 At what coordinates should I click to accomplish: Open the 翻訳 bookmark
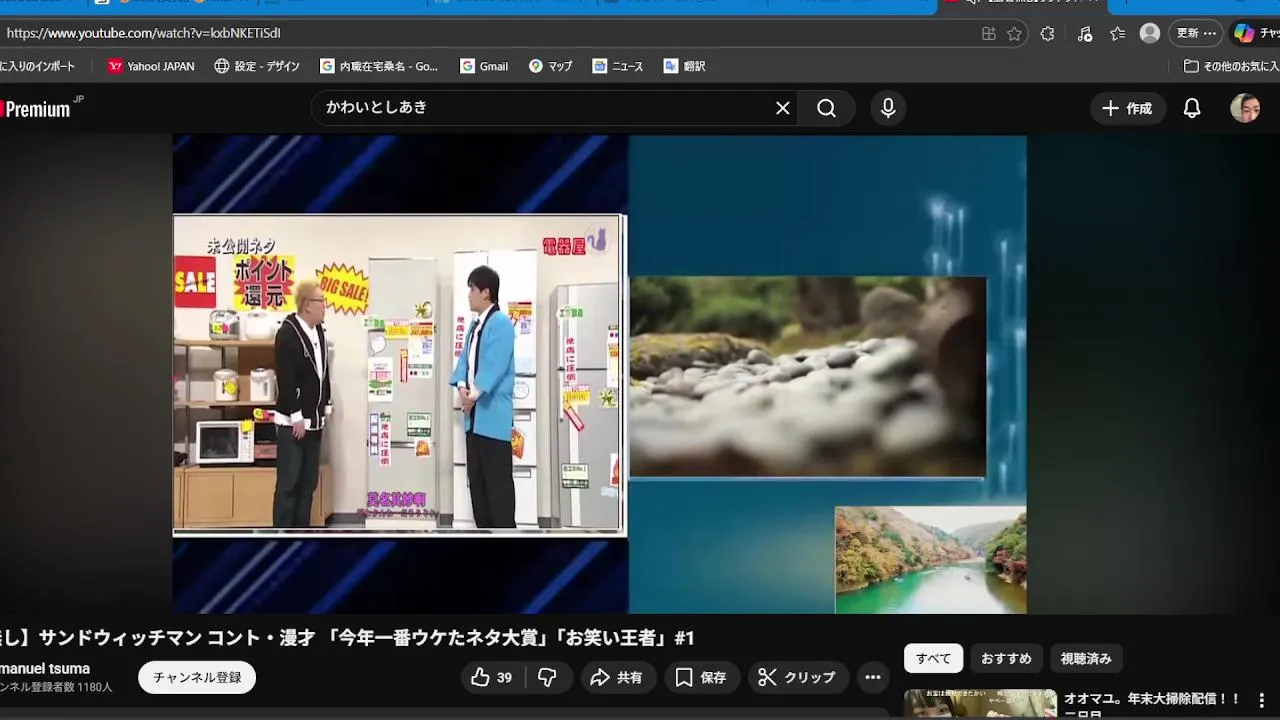pos(685,66)
